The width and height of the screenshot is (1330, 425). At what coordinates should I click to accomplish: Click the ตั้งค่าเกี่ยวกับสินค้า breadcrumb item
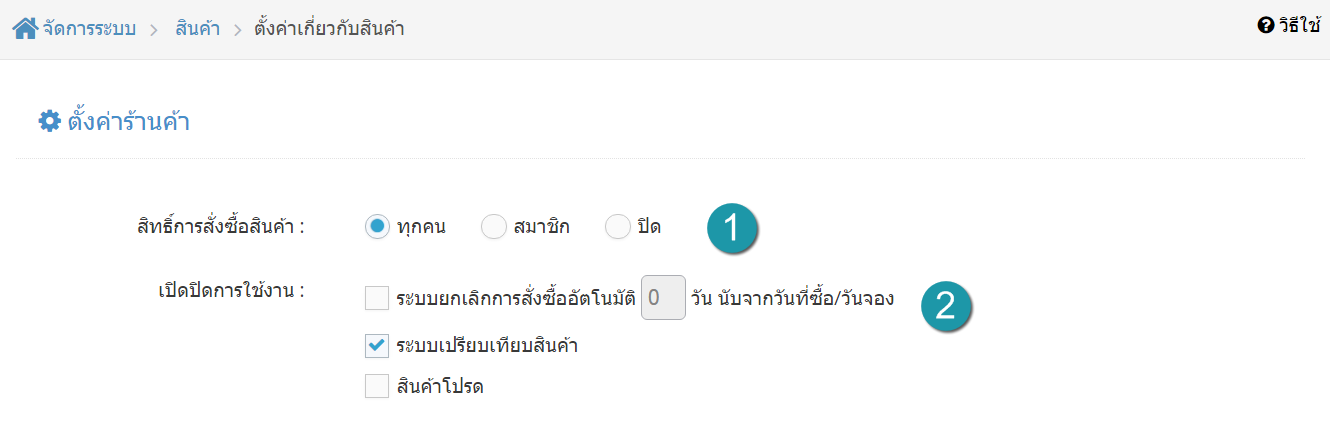(x=329, y=28)
